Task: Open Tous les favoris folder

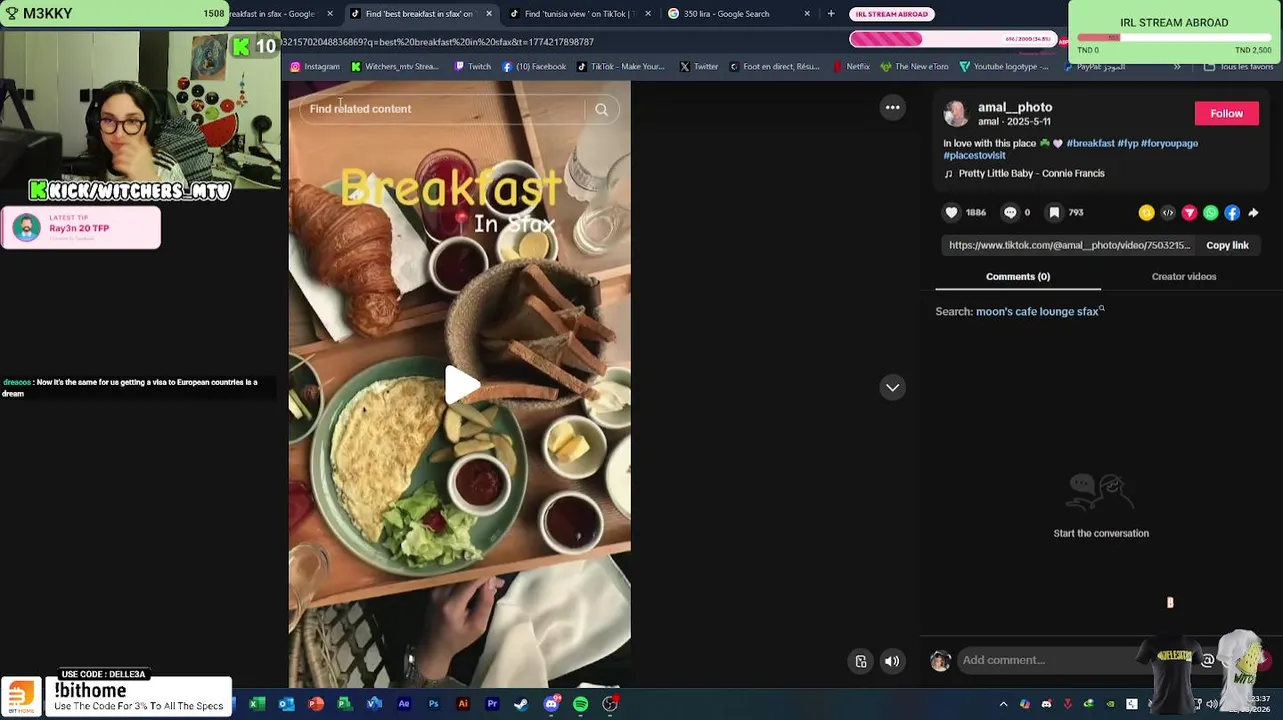Action: pos(1239,67)
